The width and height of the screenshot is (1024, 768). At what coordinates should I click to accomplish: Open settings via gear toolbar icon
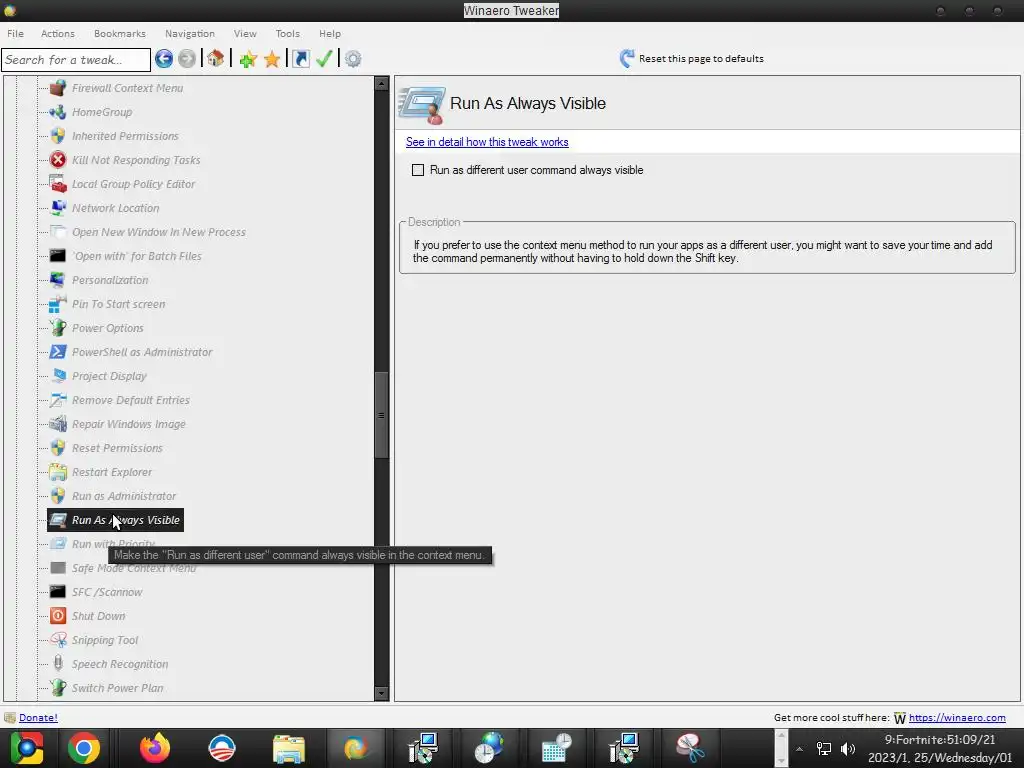pos(353,59)
